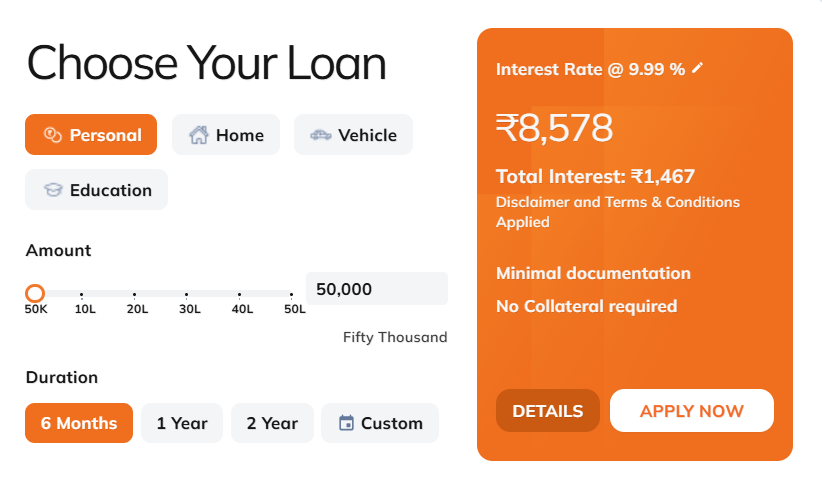Select the 6 Months duration option
The image size is (822, 480).
point(79,423)
